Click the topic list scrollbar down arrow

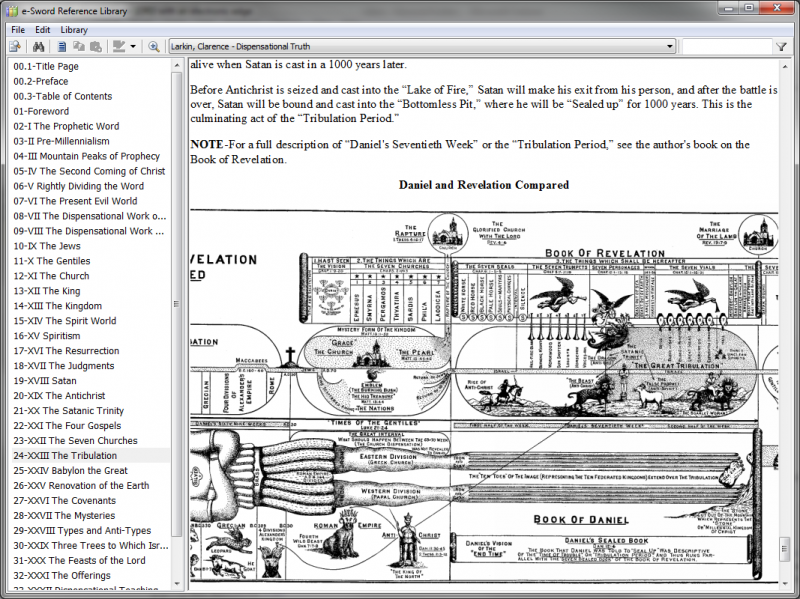pyautogui.click(x=177, y=583)
